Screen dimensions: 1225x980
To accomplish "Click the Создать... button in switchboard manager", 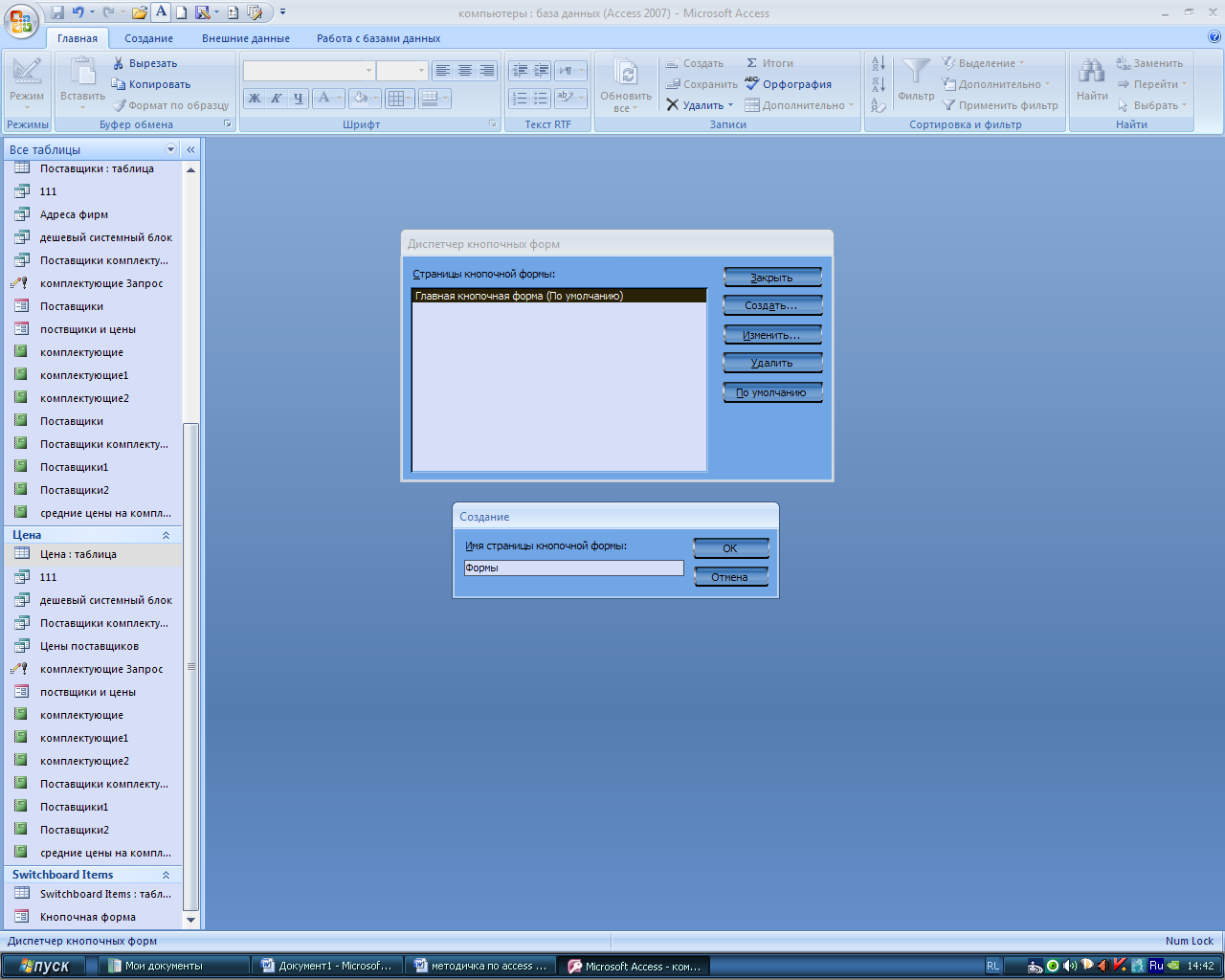I will [x=772, y=306].
